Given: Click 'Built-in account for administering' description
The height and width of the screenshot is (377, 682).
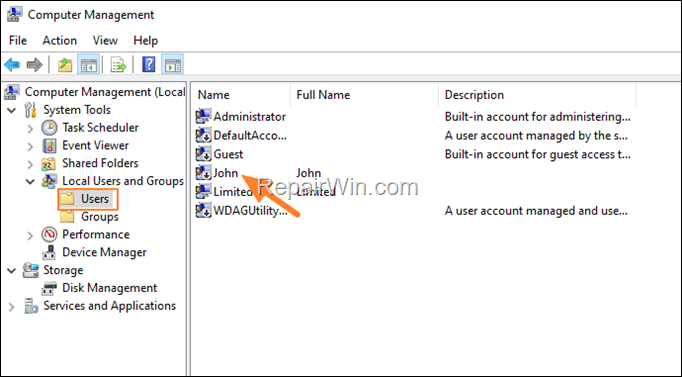Looking at the screenshot, I should (538, 117).
